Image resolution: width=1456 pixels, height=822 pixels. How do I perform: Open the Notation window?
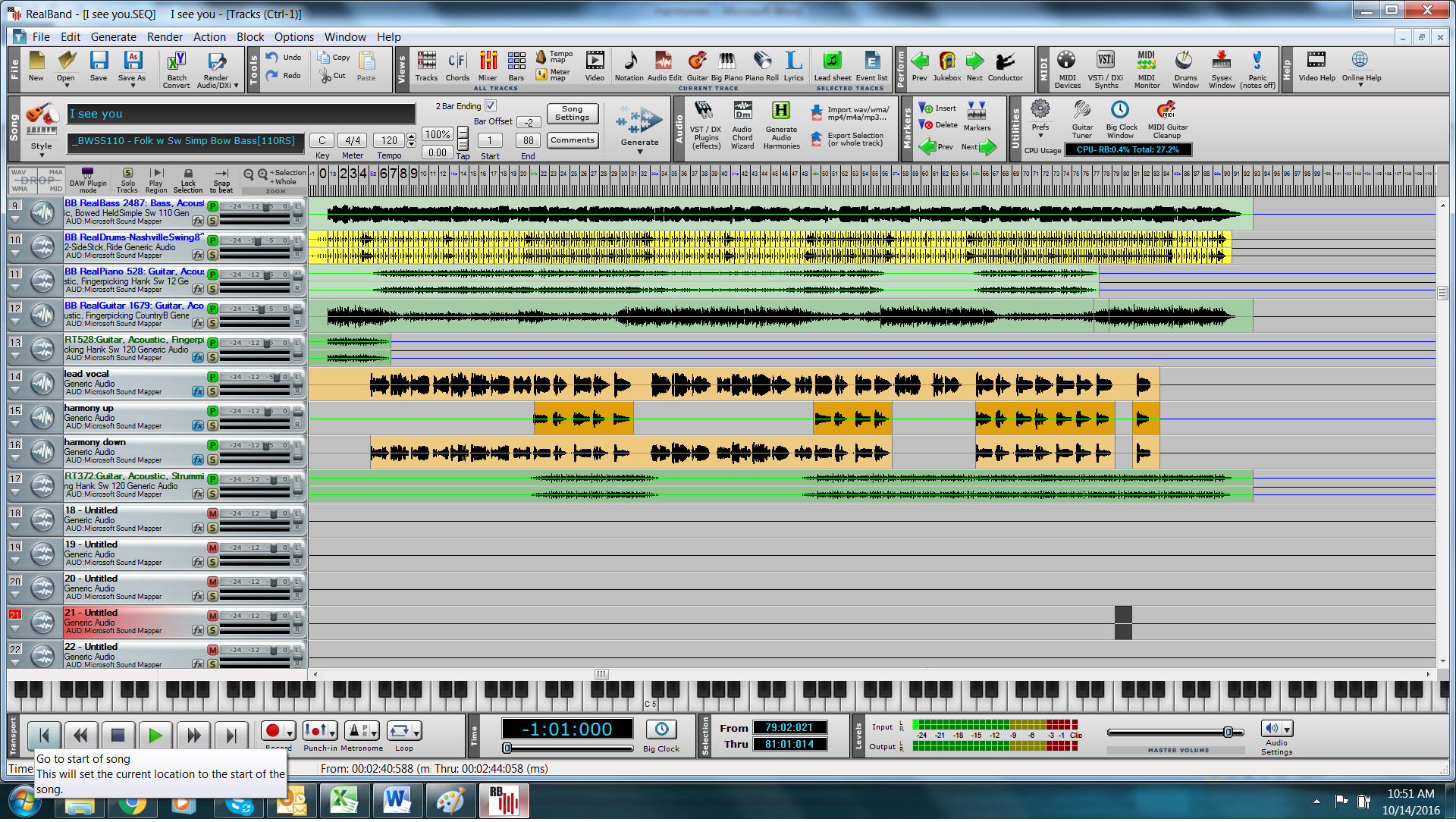click(629, 66)
